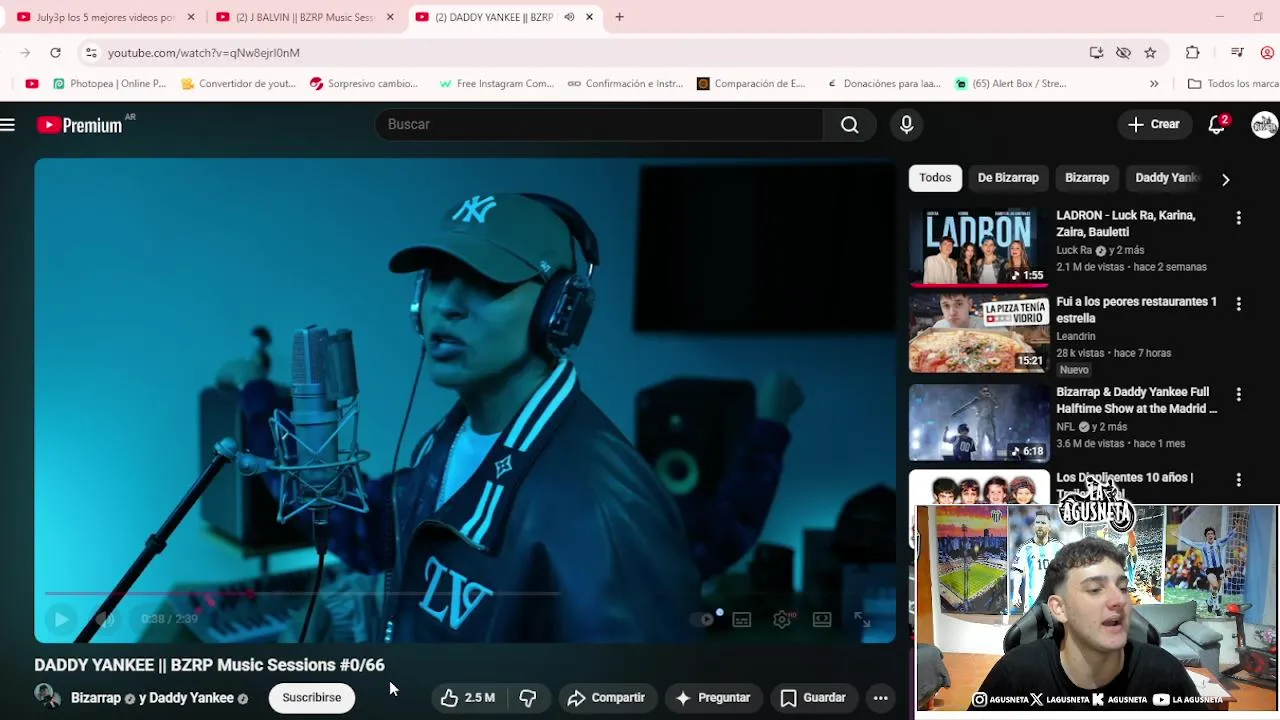The height and width of the screenshot is (720, 1280).
Task: Select the Bizarrap filter chip
Action: (1087, 178)
